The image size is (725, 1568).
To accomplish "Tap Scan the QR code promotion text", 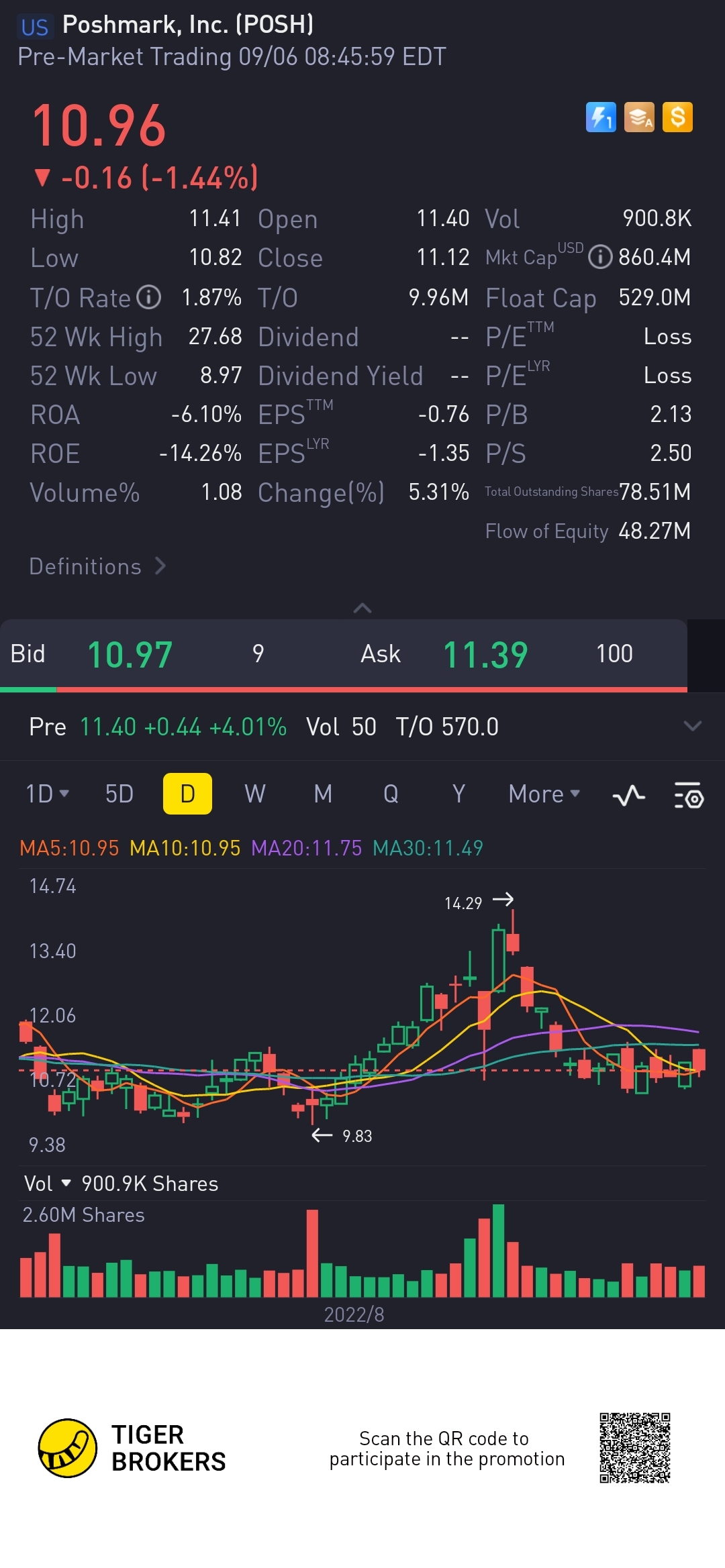I will pos(446,1448).
